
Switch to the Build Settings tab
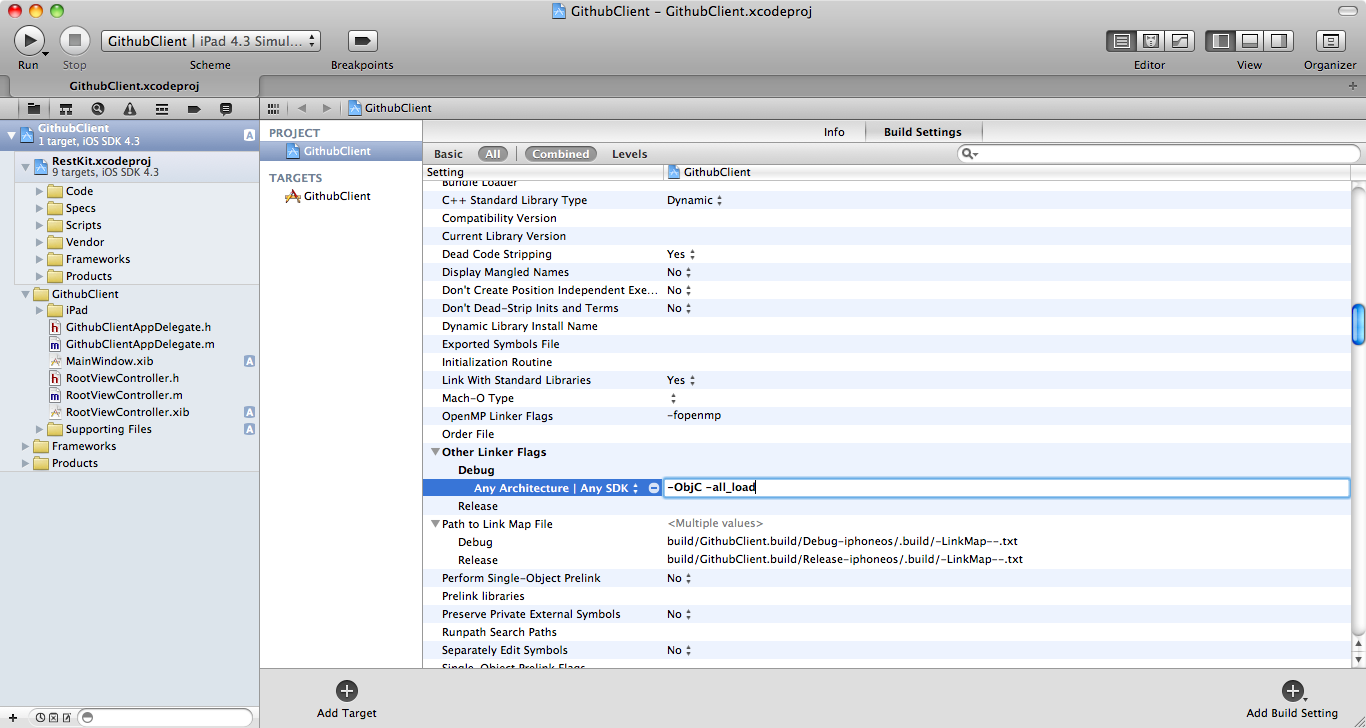coord(922,132)
